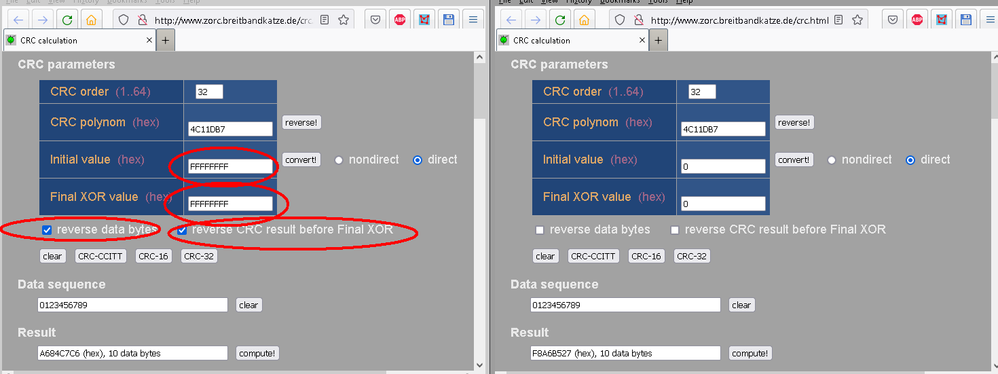Image resolution: width=998 pixels, height=374 pixels.
Task: Go forward in right browser window
Action: click(x=536, y=19)
